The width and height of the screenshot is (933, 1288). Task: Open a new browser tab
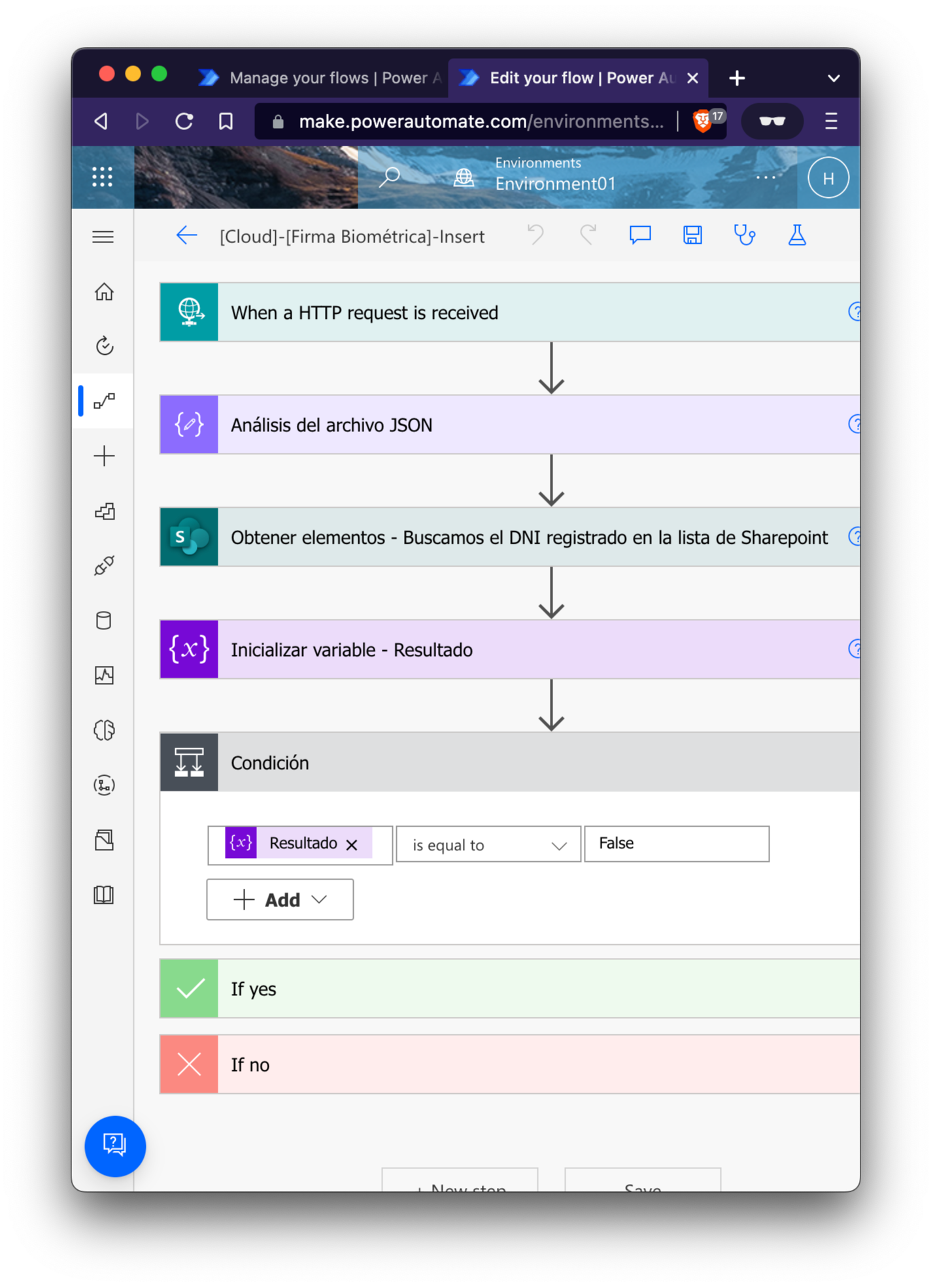pos(737,78)
